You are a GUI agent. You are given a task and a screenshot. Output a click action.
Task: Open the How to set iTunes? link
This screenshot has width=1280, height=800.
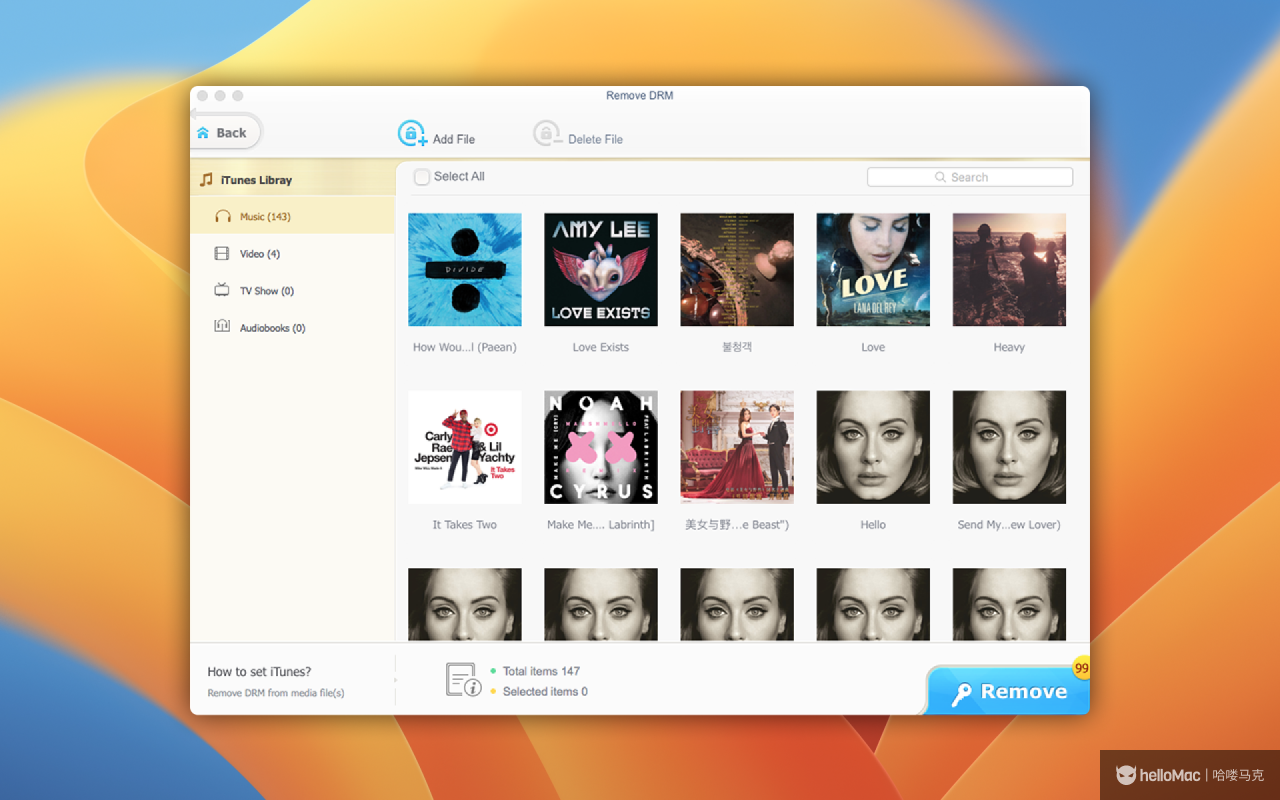coord(259,672)
